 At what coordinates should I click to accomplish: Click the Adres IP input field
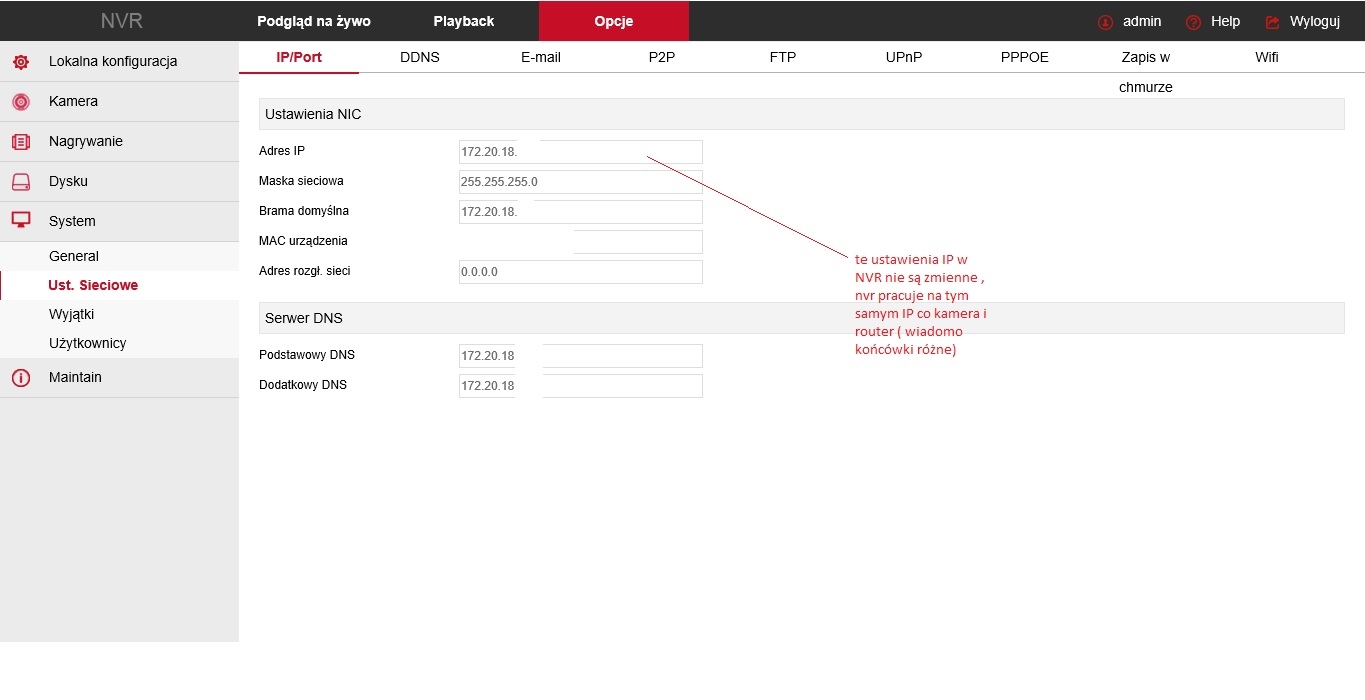tap(581, 152)
